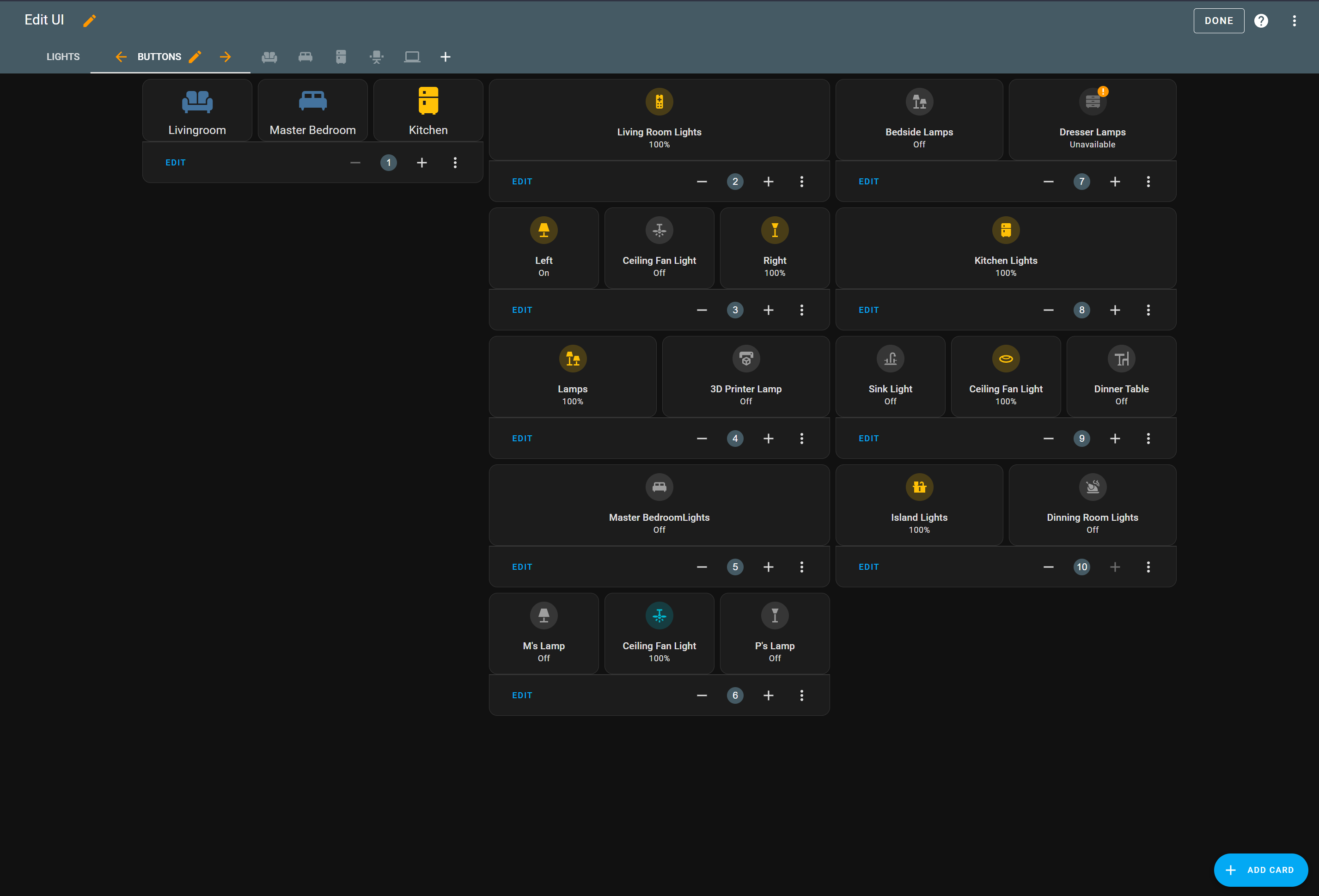Edit Buttons tab with its pencil icon
The image size is (1319, 896).
click(x=195, y=57)
